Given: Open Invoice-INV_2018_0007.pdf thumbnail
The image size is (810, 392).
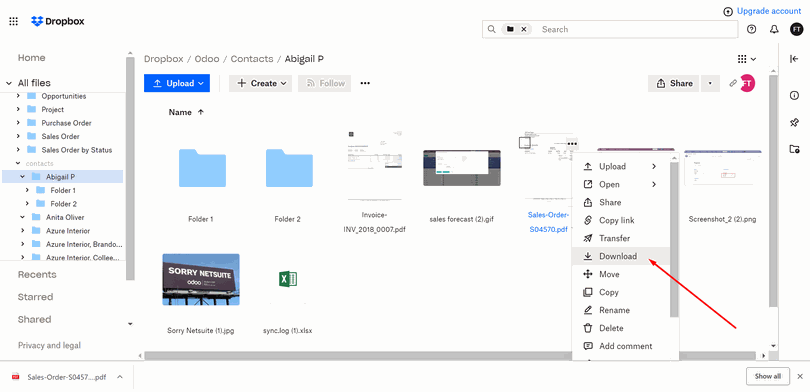Looking at the screenshot, I should pyautogui.click(x=375, y=165).
